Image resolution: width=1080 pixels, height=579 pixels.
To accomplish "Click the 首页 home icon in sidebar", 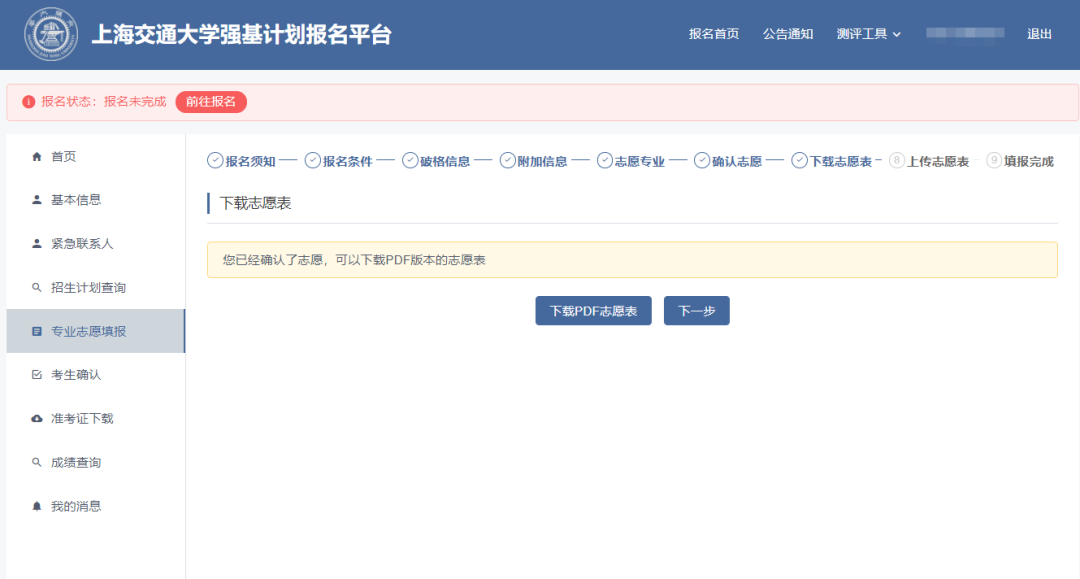I will click(37, 156).
